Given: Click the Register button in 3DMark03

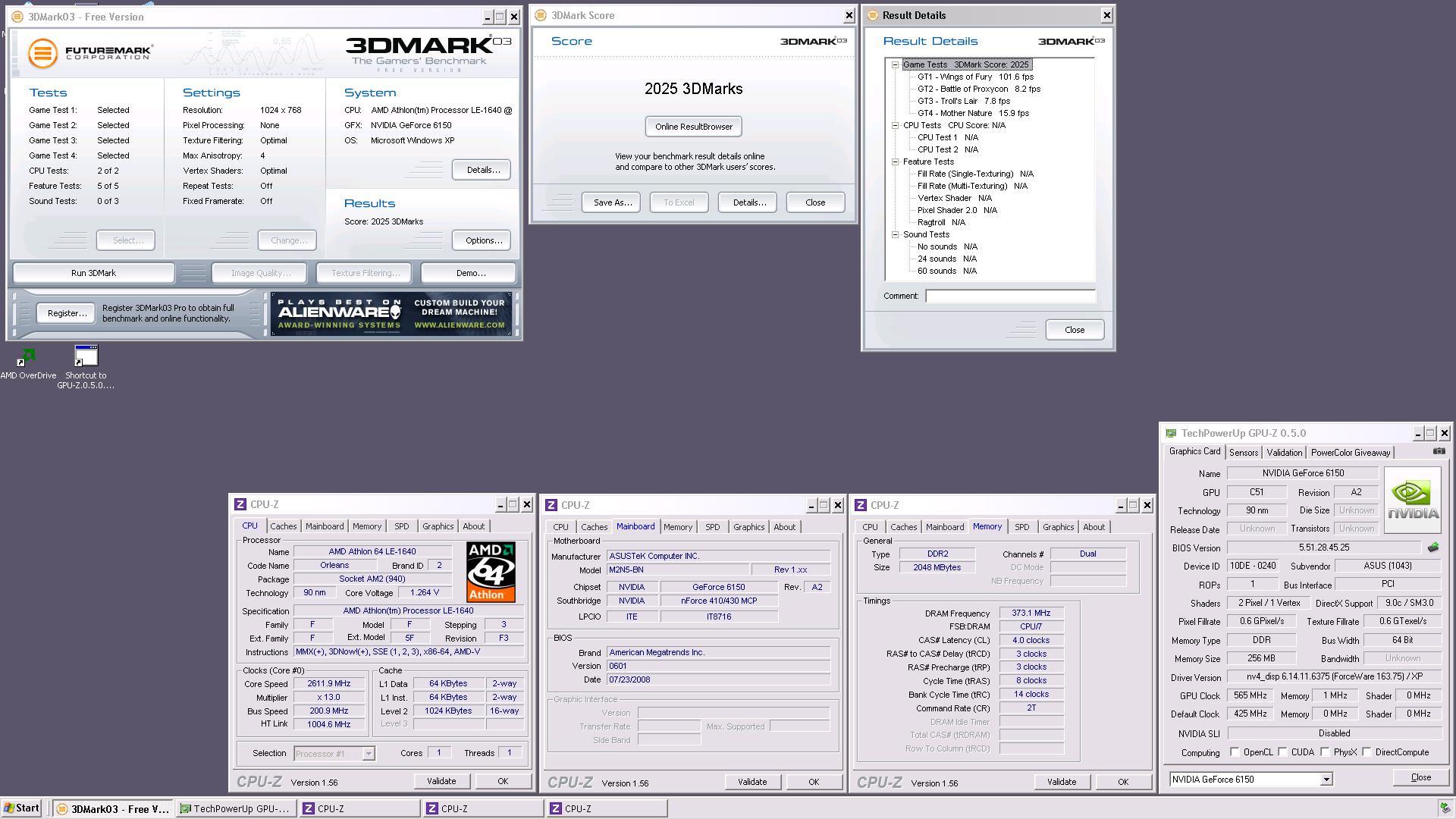Looking at the screenshot, I should 66,313.
